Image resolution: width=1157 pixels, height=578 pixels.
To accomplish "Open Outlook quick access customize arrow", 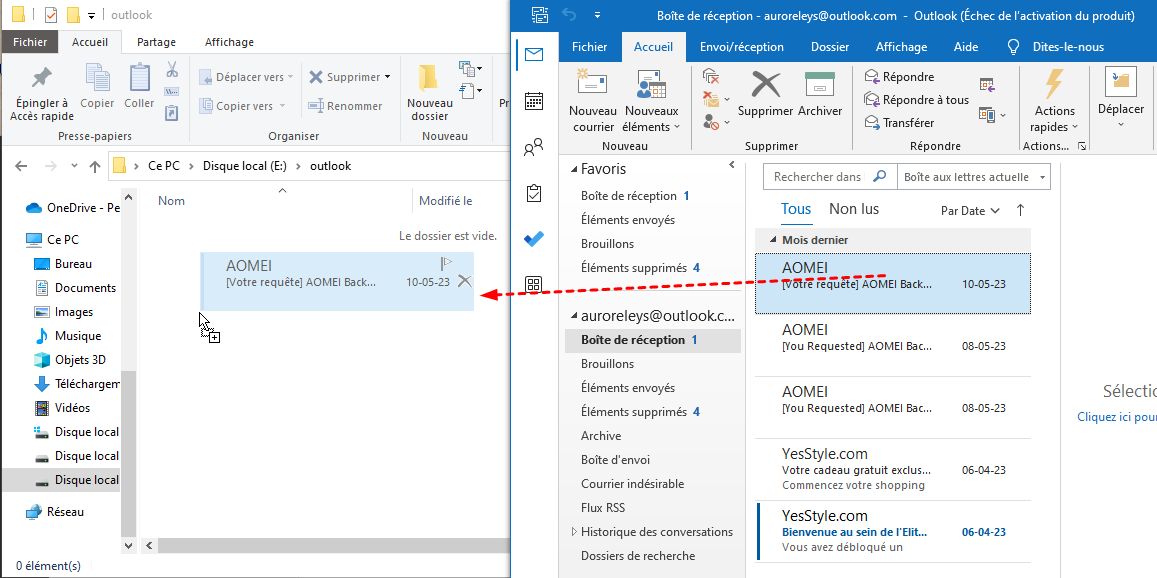I will pos(597,15).
